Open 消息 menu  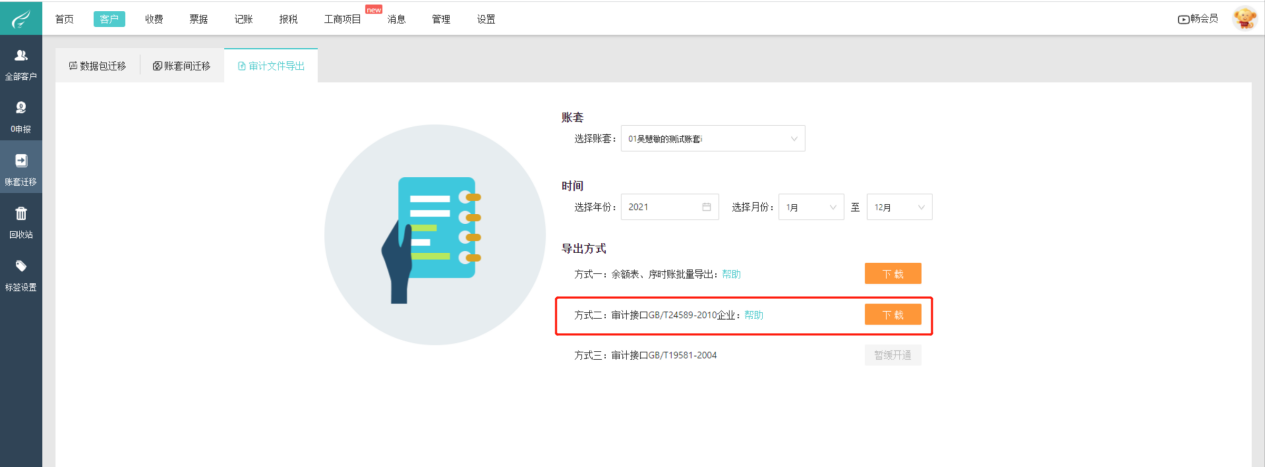[396, 19]
